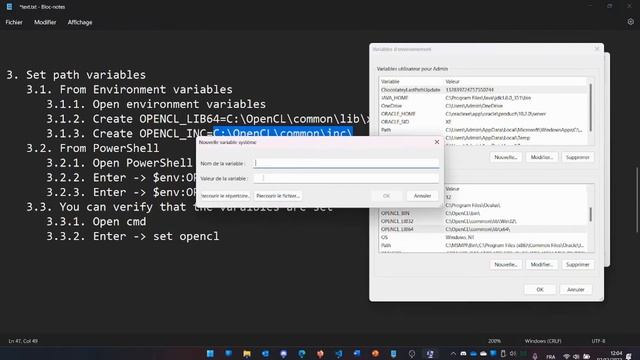Click the line '3. Set path variables'
Screen dimensions: 640x360
[x=76, y=75]
